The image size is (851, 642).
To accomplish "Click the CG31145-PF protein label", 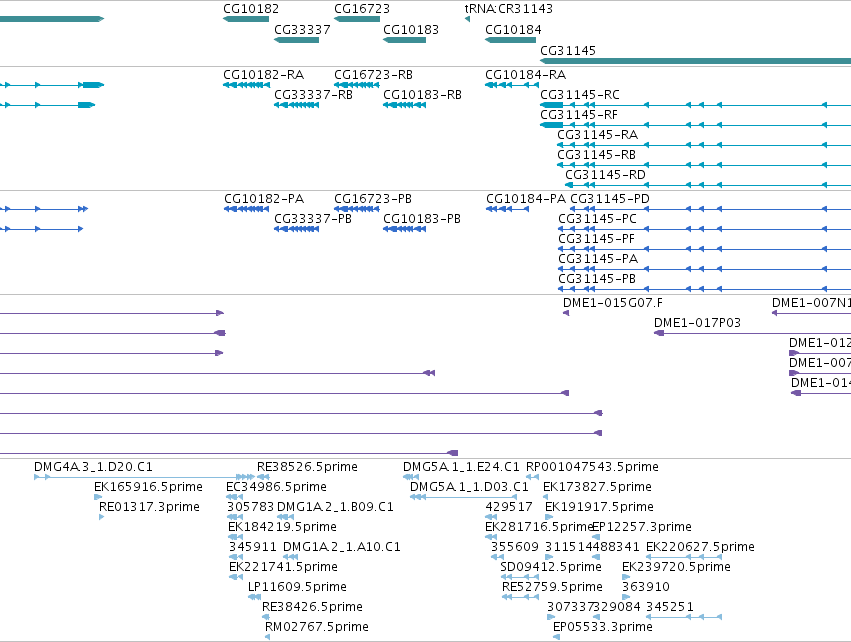I will (x=596, y=239).
